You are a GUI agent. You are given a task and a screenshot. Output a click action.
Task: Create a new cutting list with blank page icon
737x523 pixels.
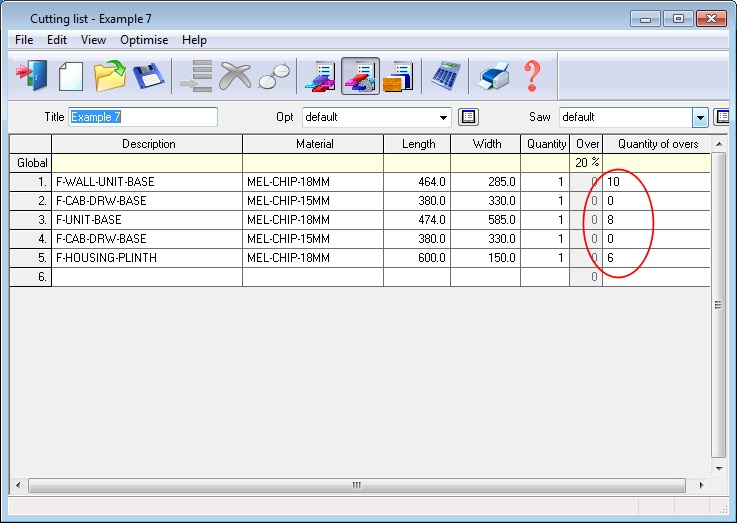pos(71,76)
